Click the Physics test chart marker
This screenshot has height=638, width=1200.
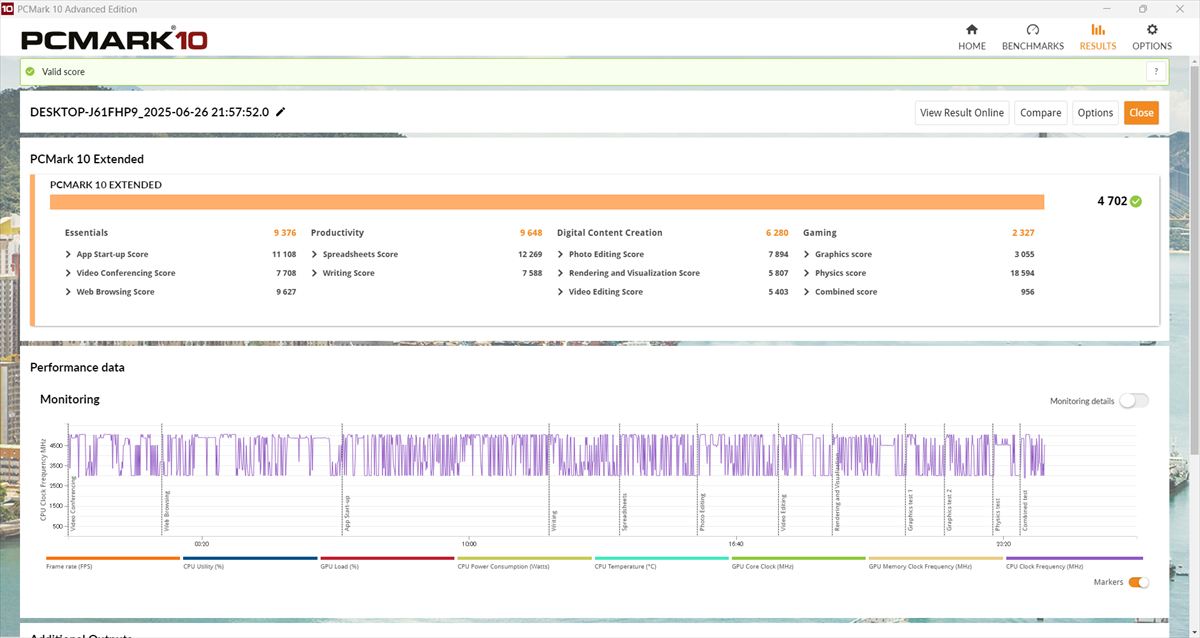(x=997, y=514)
